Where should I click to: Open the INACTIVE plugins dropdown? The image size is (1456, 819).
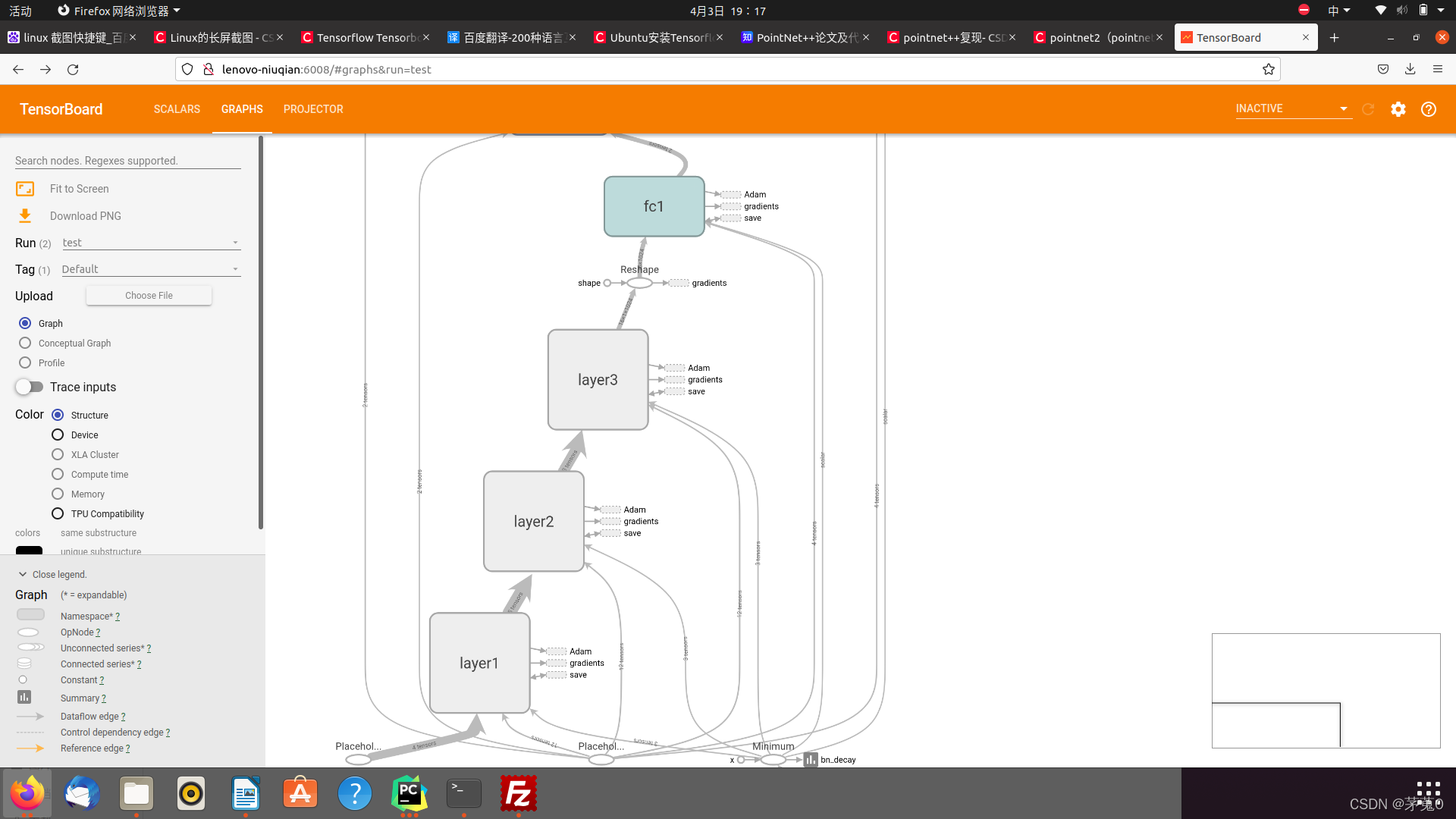1292,108
